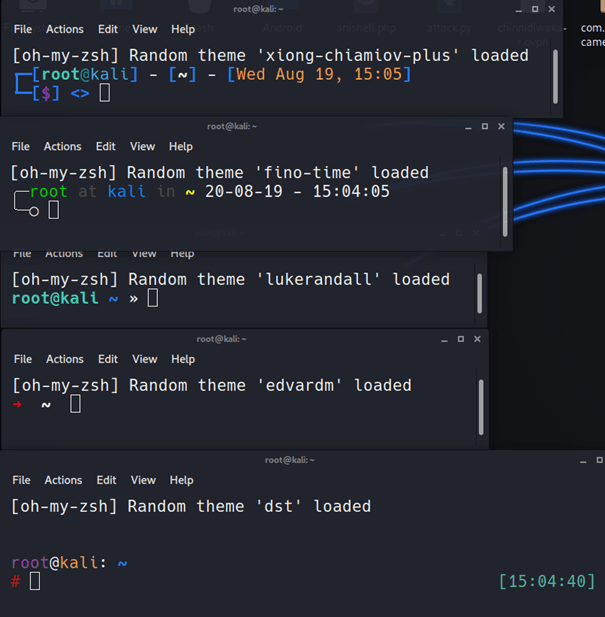Open Edit menu in xiong-chiamiov-plus terminal
Image resolution: width=605 pixels, height=617 pixels.
[x=108, y=29]
